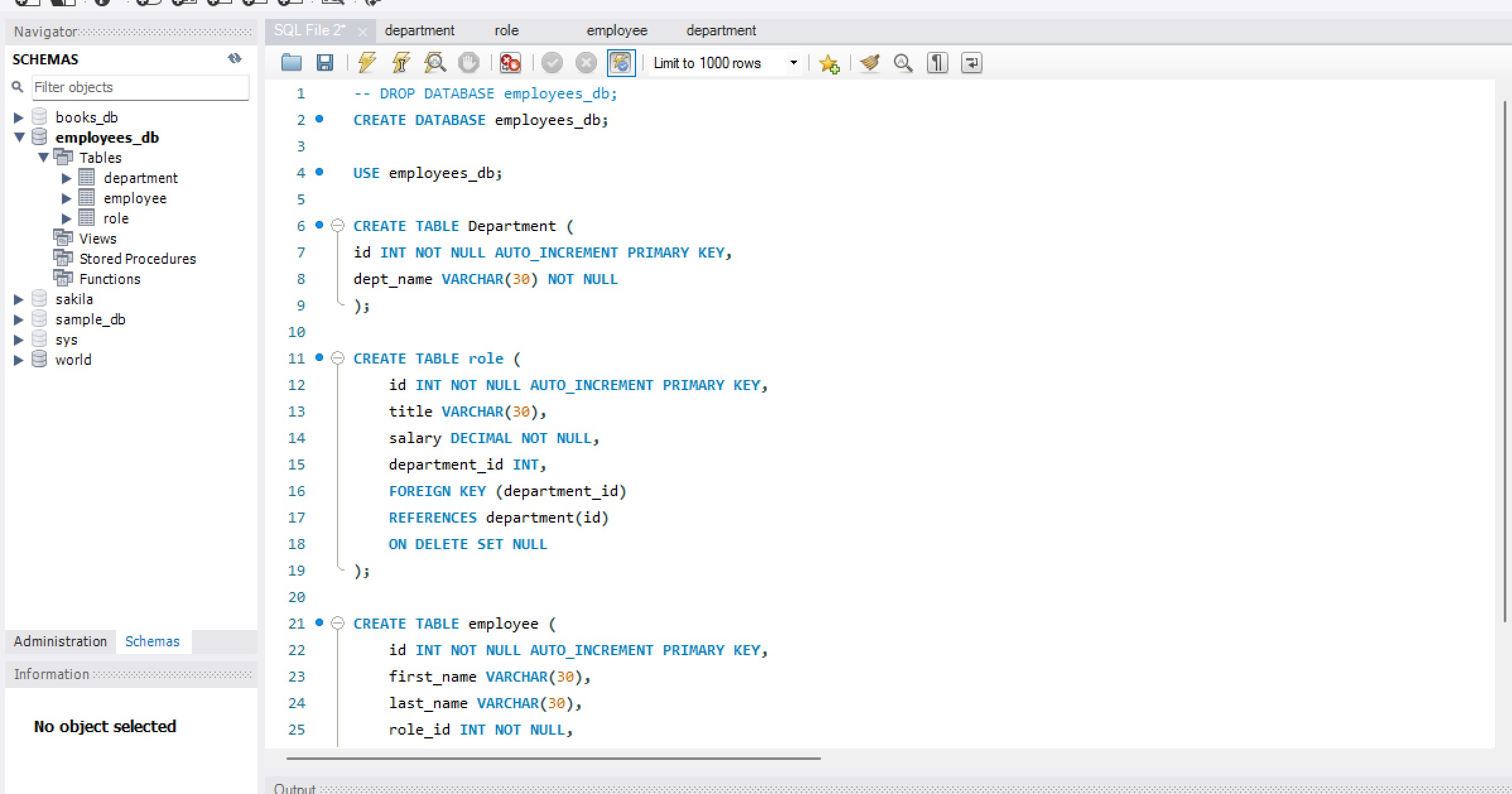Viewport: 1512px width, 794px height.
Task: Toggle the auto-commit mode button
Action: (x=621, y=62)
